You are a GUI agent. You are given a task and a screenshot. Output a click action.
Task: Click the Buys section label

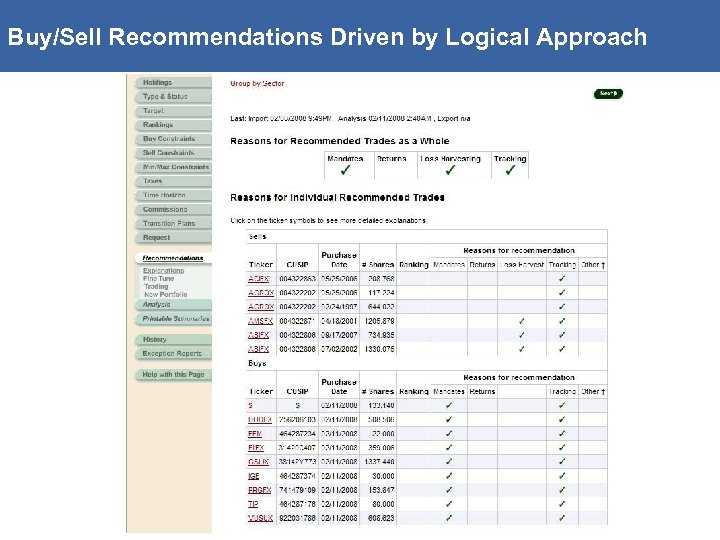tap(257, 363)
